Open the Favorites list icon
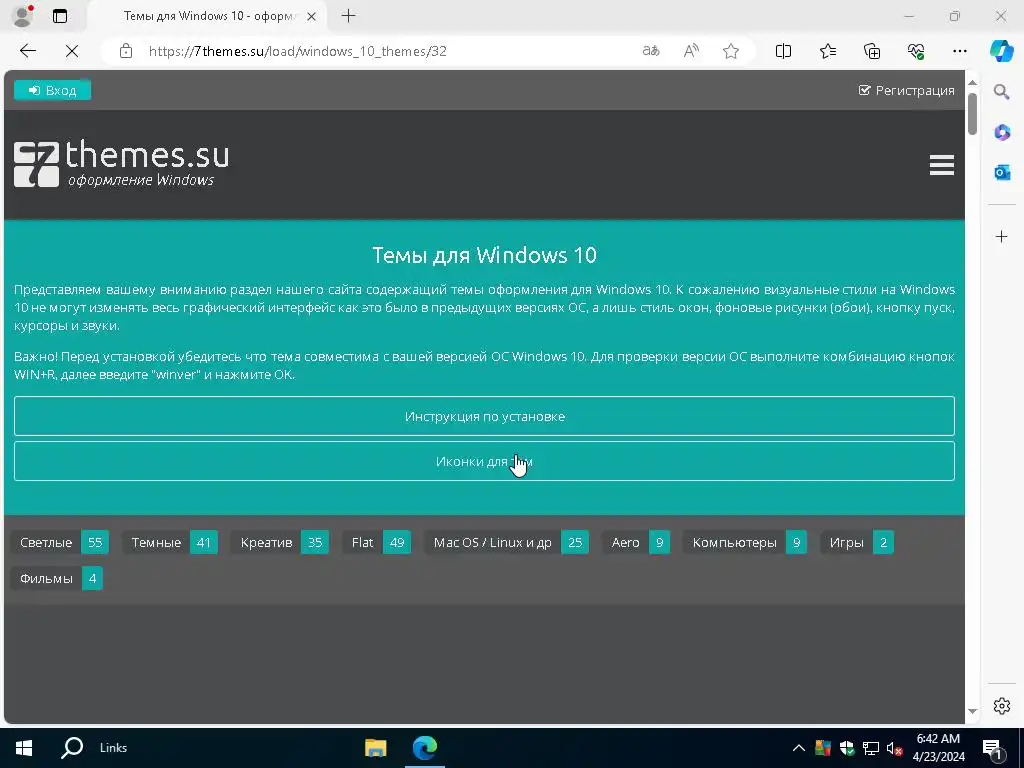This screenshot has width=1024, height=768. tap(827, 51)
